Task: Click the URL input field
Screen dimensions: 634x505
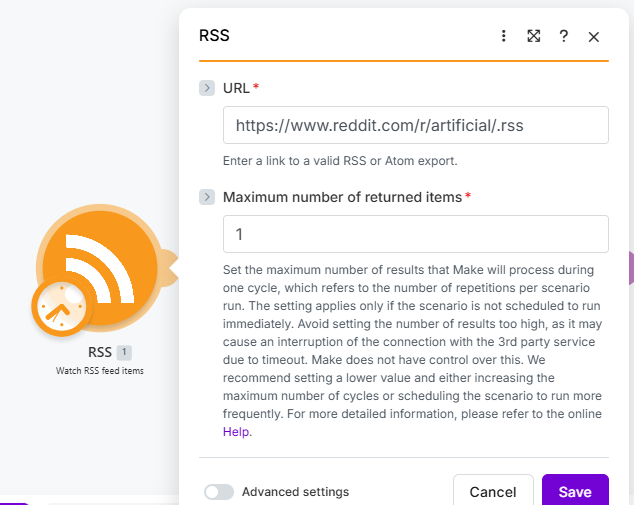Action: [416, 125]
